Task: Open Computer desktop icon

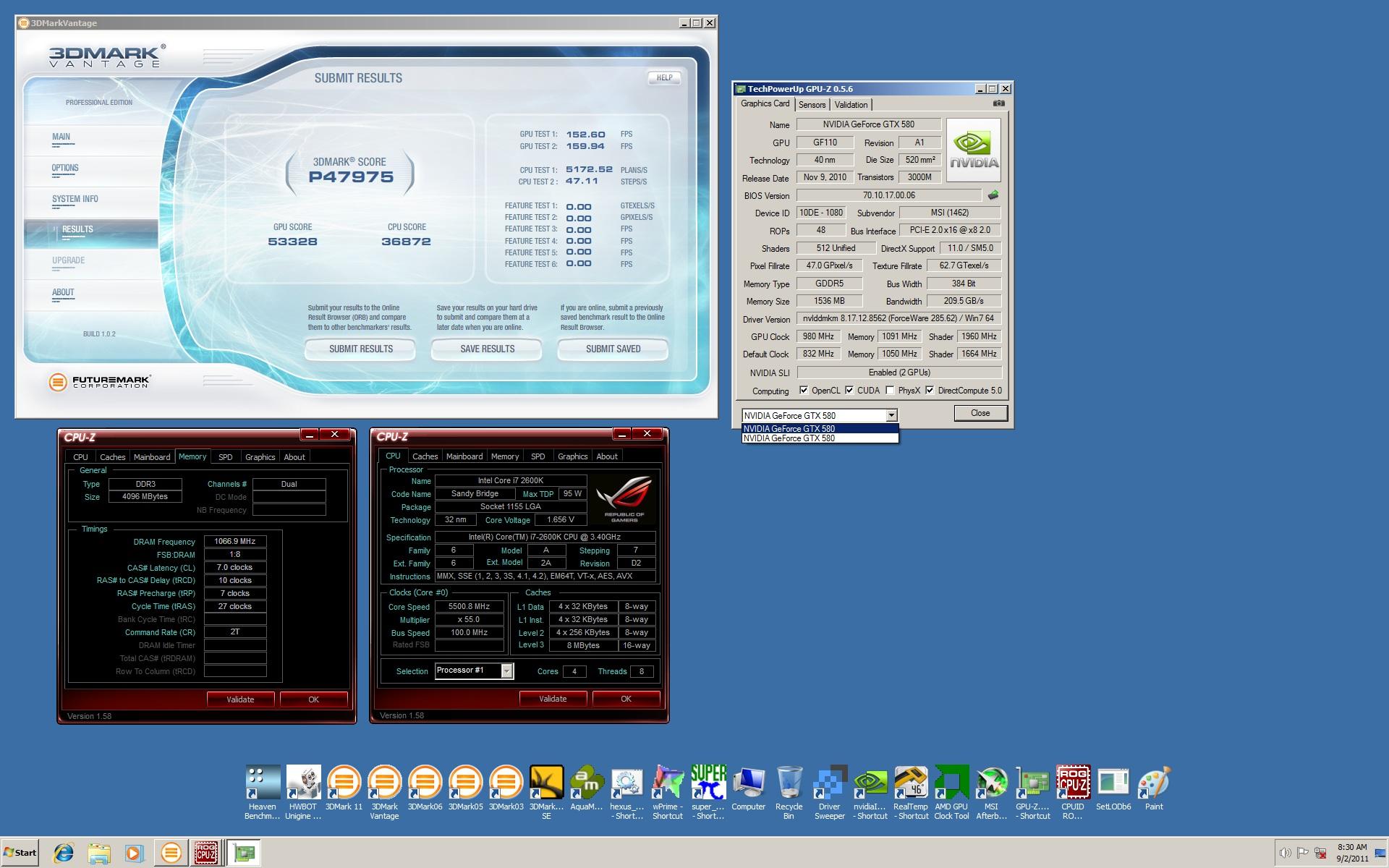Action: point(748,788)
